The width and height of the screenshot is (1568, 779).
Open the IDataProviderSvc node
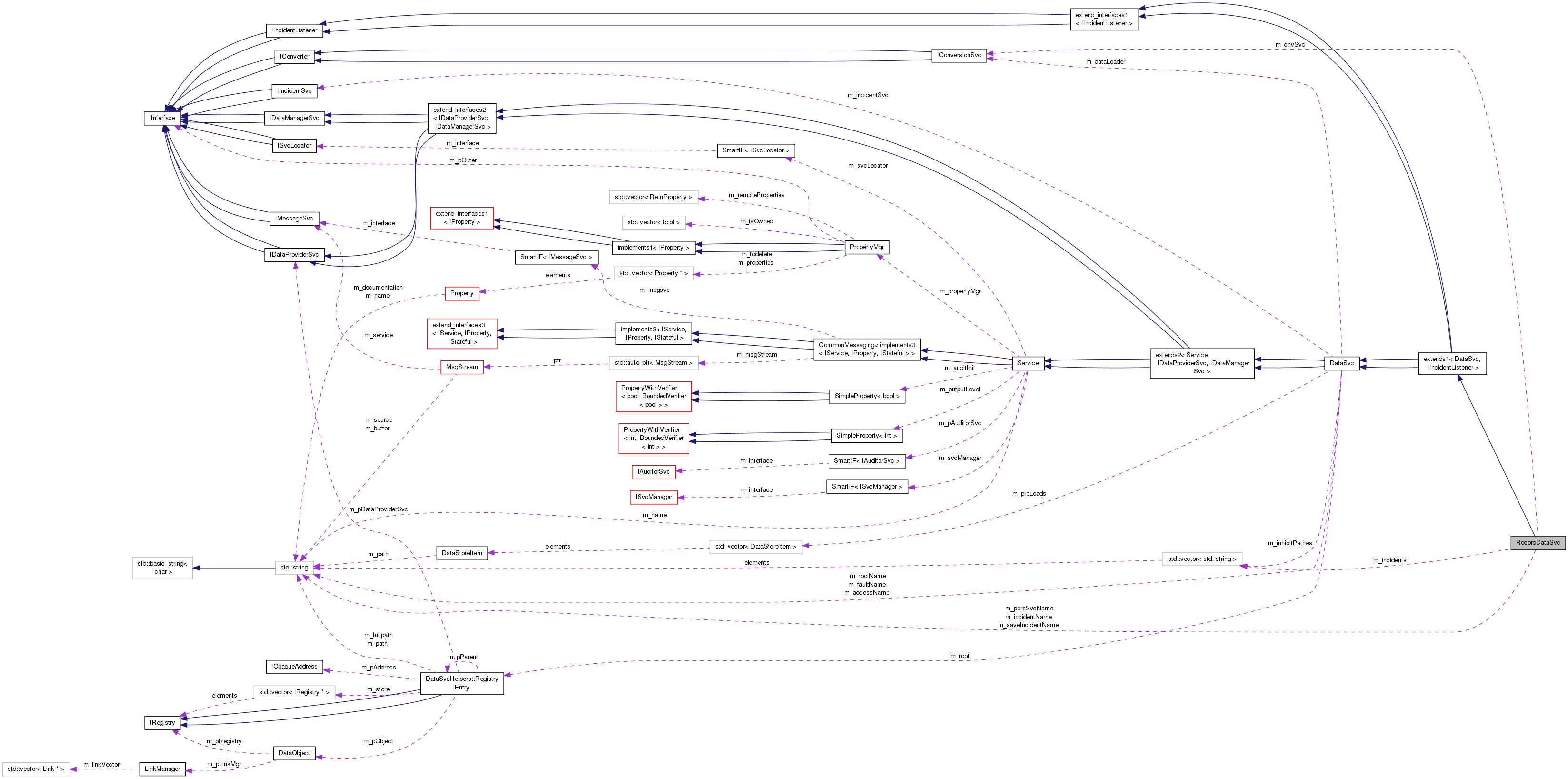295,254
